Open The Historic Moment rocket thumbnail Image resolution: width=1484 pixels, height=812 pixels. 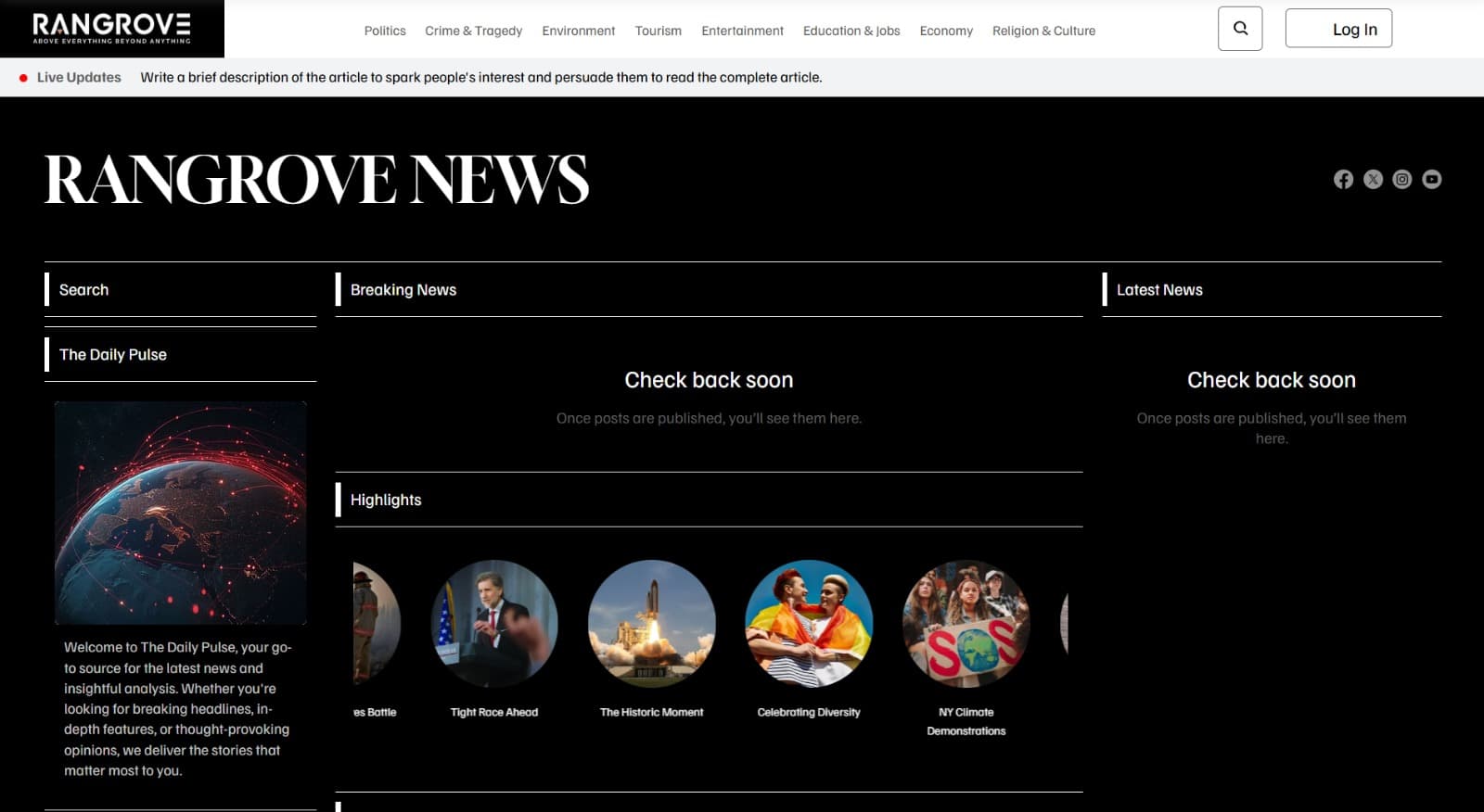(x=652, y=624)
